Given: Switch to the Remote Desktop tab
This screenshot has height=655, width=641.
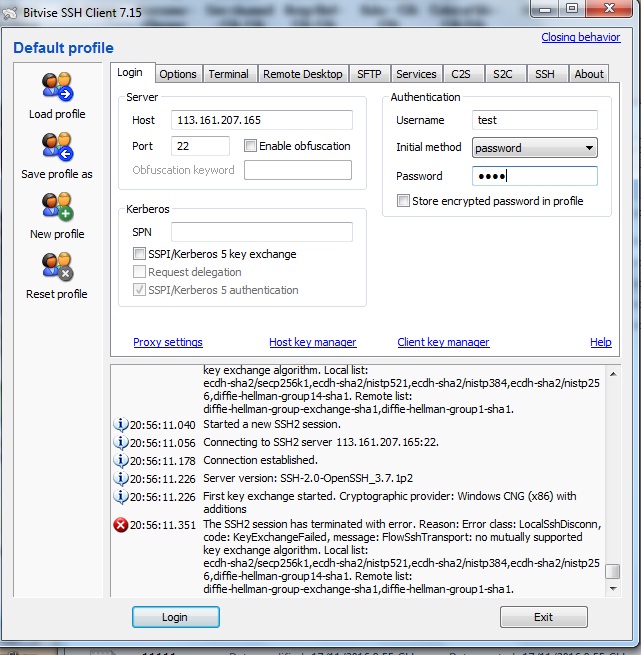Looking at the screenshot, I should [x=303, y=74].
